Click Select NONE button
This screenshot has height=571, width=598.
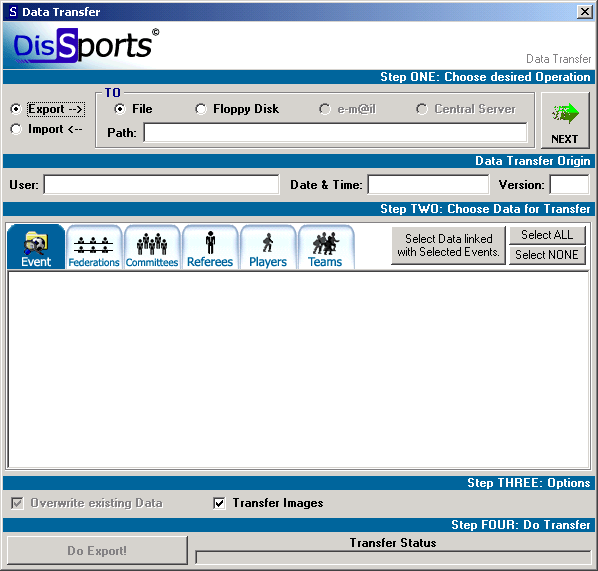[547, 254]
